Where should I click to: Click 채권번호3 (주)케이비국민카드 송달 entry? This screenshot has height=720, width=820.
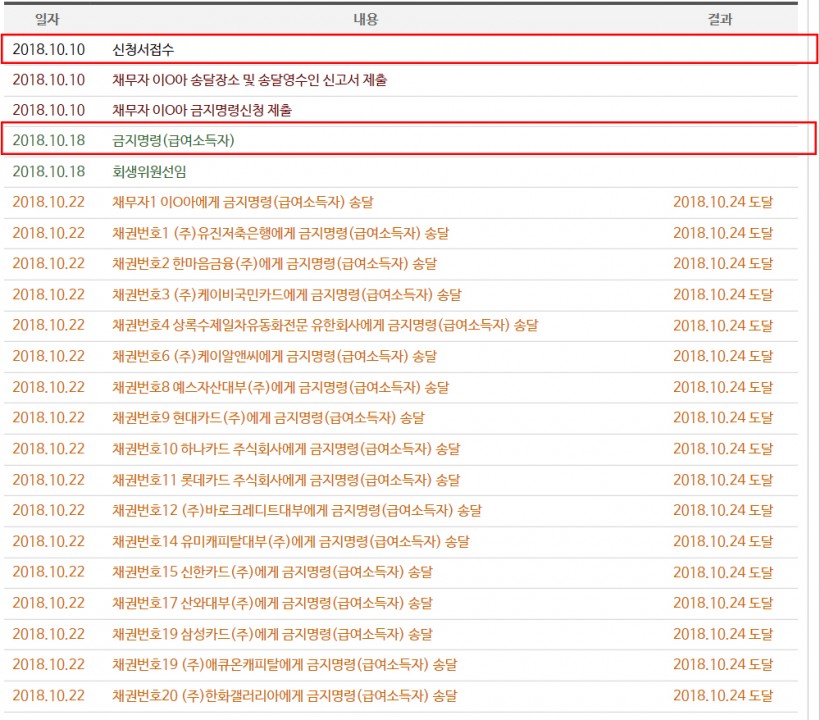point(287,294)
